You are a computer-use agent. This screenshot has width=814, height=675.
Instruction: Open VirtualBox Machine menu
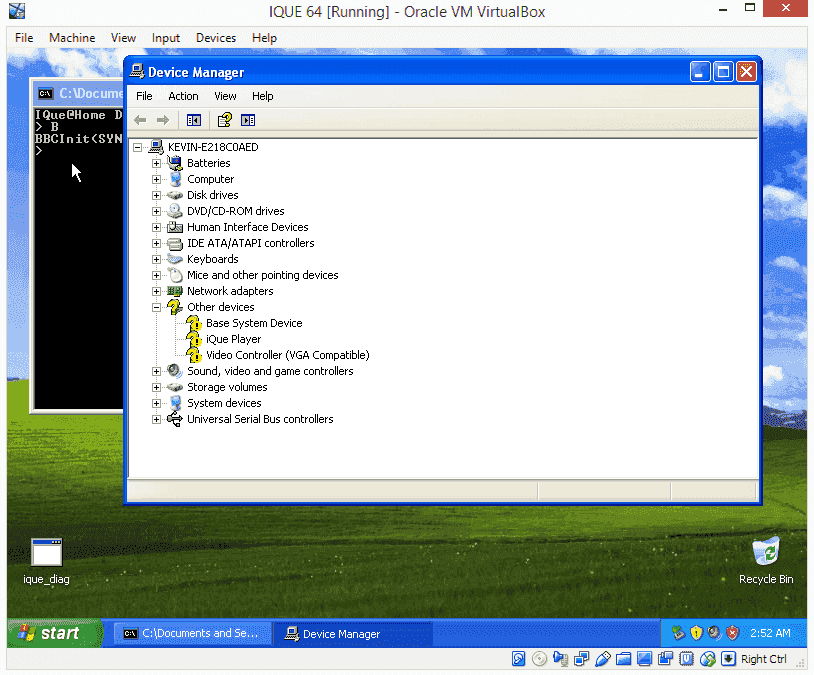pyautogui.click(x=72, y=38)
